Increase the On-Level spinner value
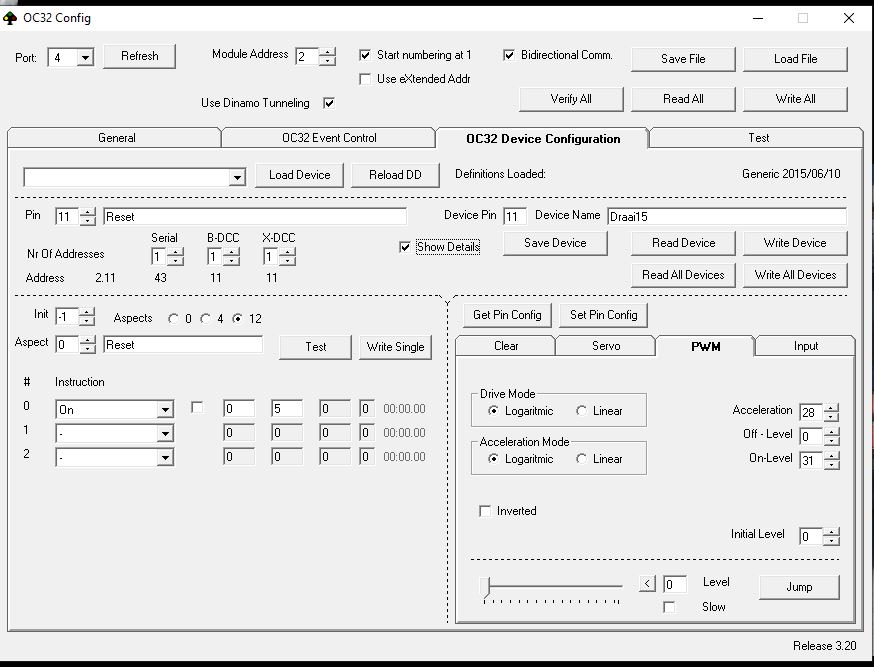 pyautogui.click(x=832, y=456)
